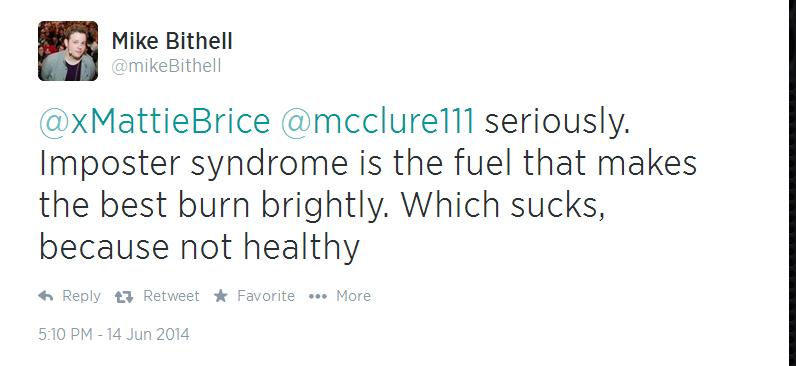Screen dimensions: 796x366
Task: Click the three-dots More icon
Action: 318,296
